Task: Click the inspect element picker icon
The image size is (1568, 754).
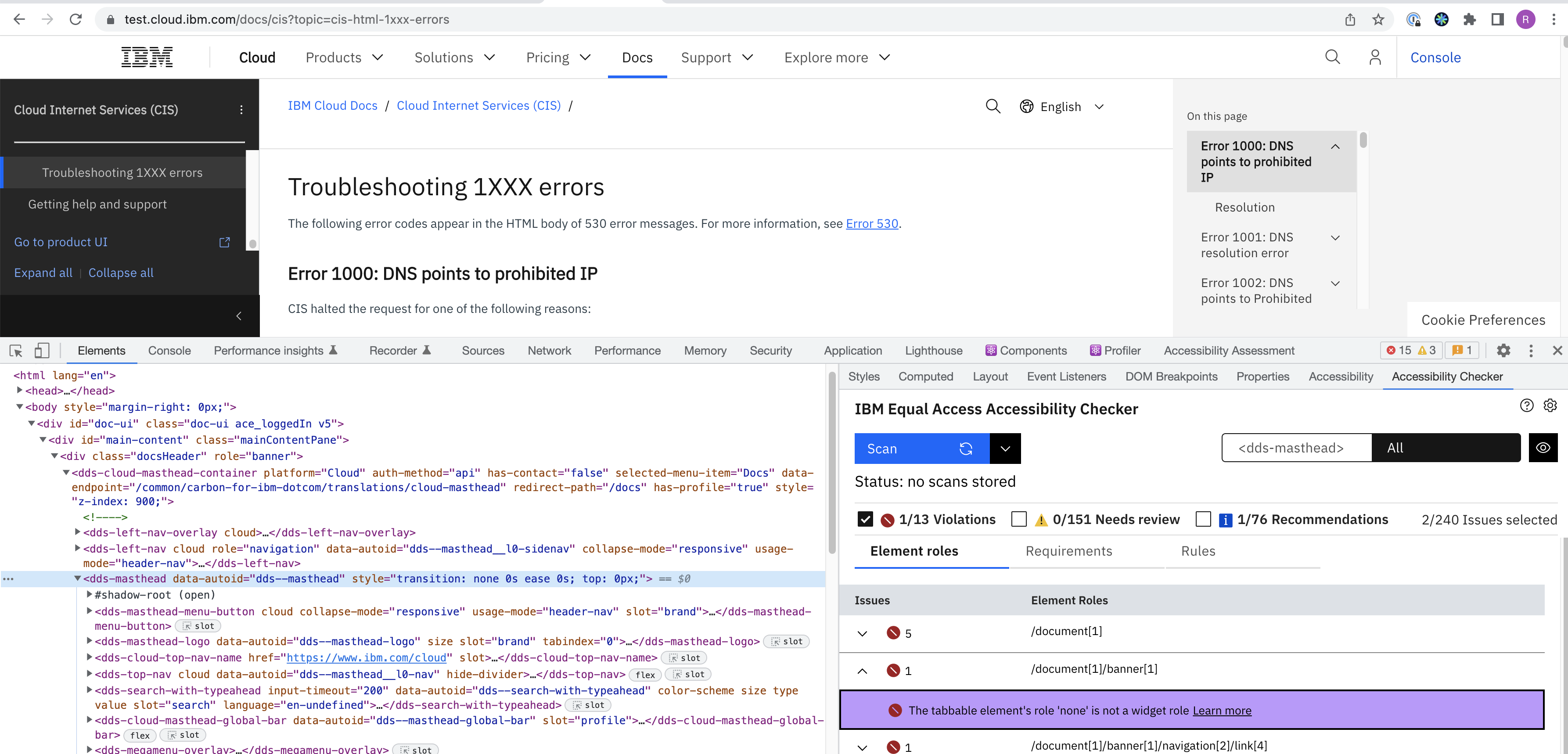Action: 16,351
